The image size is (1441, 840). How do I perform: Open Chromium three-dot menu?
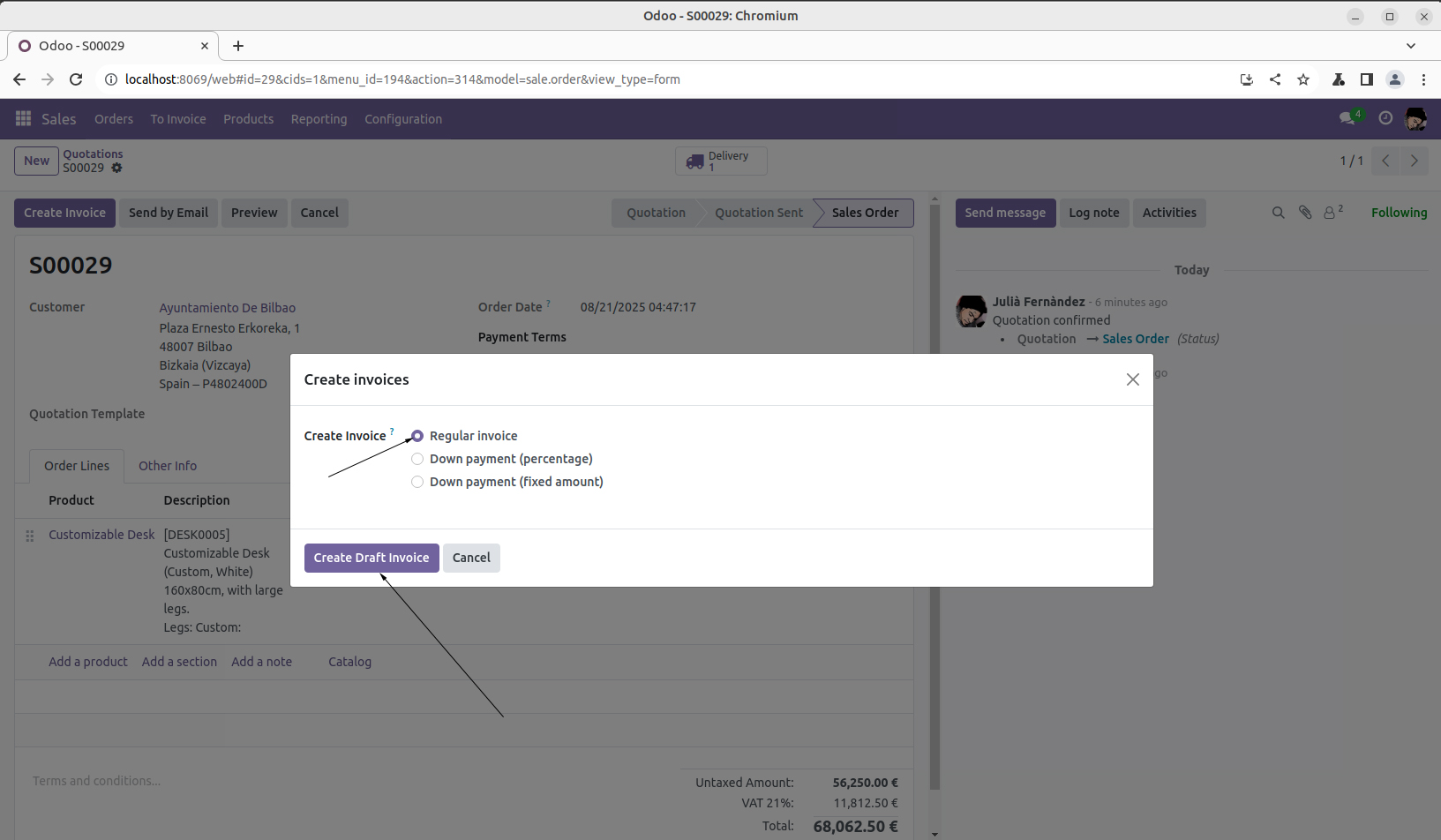point(1423,79)
